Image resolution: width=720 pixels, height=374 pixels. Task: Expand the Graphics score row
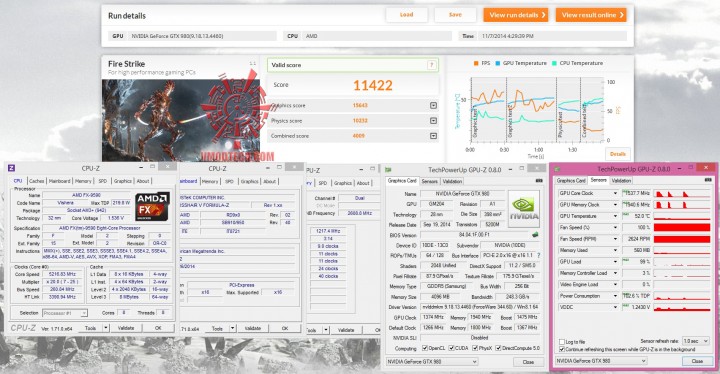[433, 106]
